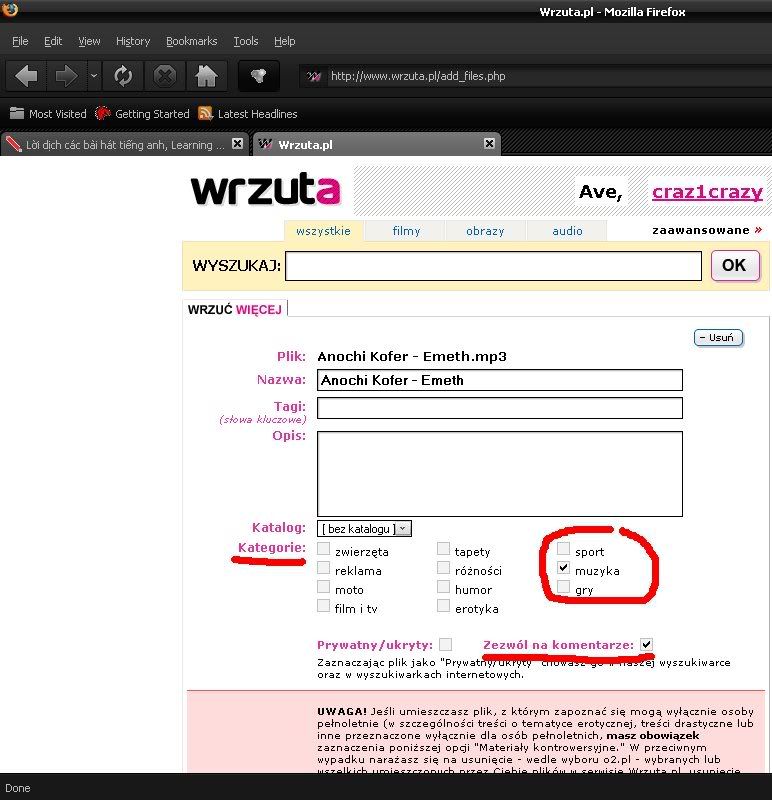Image resolution: width=772 pixels, height=800 pixels.
Task: Close the Wrzuta.pl tab
Action: pos(489,144)
